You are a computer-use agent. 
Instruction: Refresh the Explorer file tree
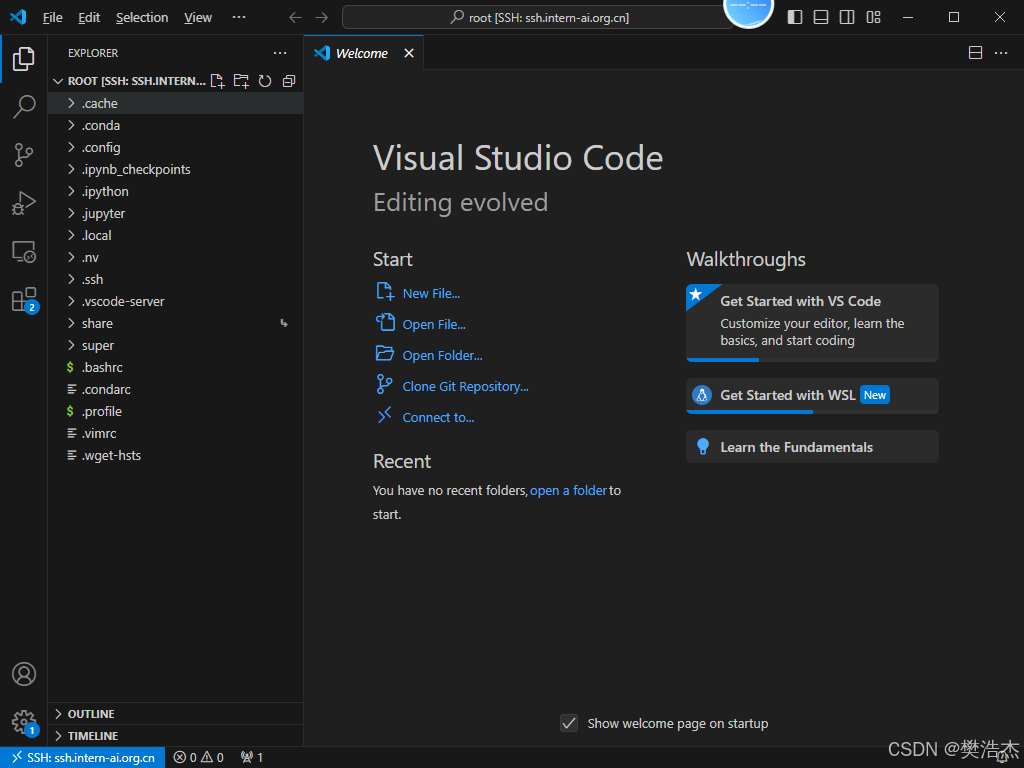point(264,81)
